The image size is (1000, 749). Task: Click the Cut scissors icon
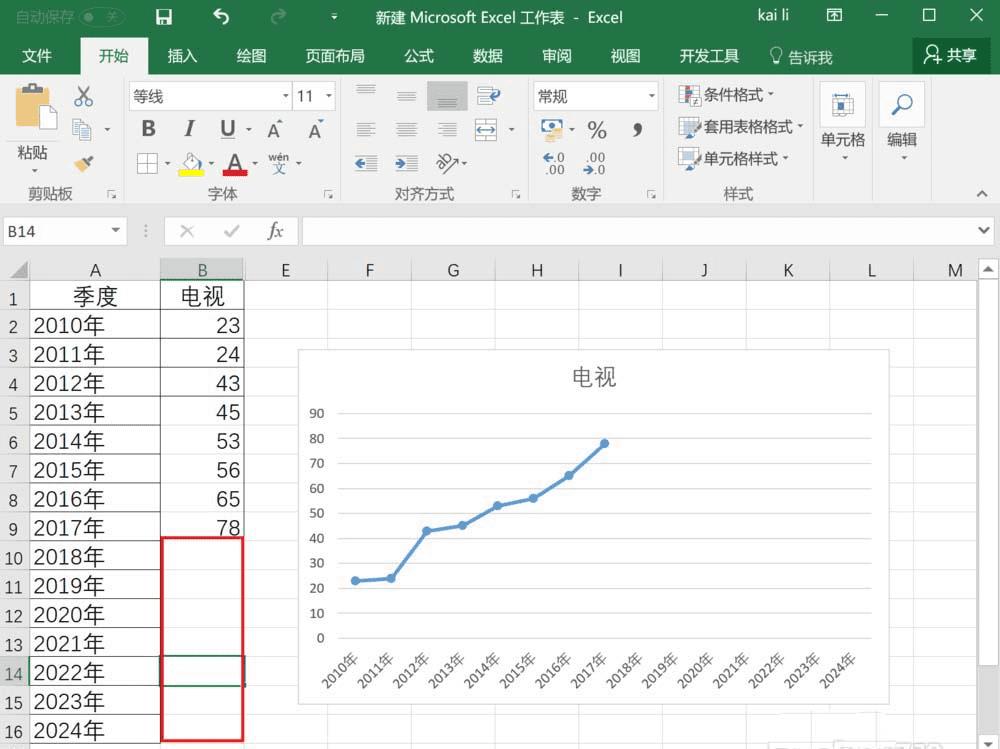pos(84,96)
